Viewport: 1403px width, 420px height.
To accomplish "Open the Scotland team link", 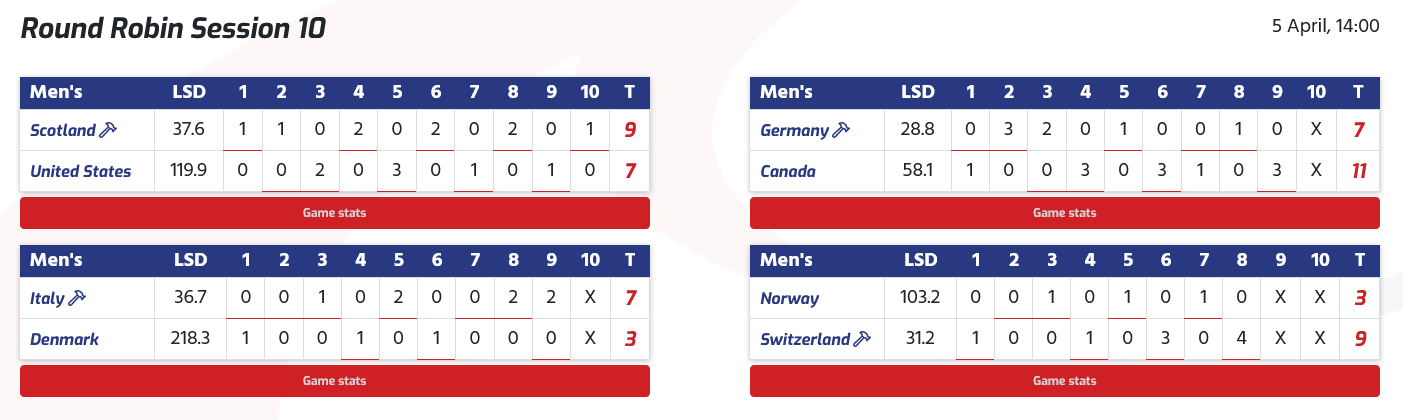I will click(63, 130).
